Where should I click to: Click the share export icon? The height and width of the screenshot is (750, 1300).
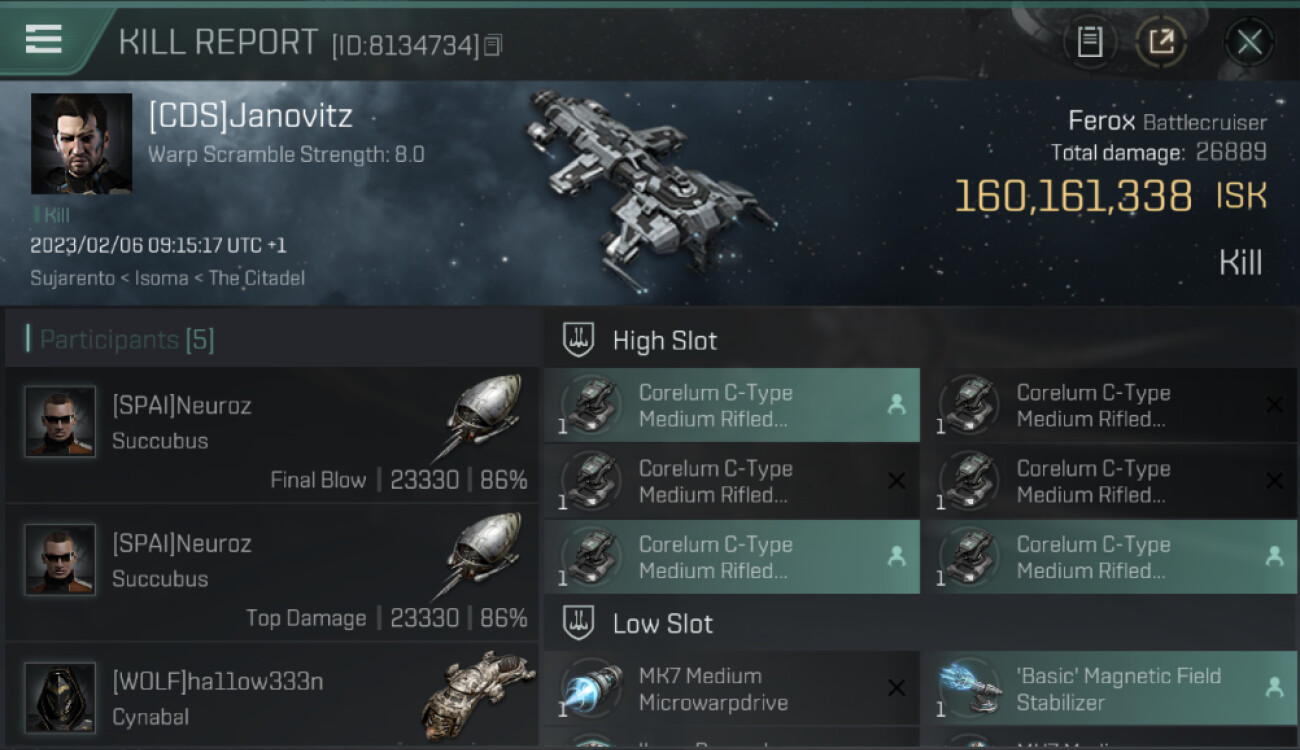(x=1161, y=42)
